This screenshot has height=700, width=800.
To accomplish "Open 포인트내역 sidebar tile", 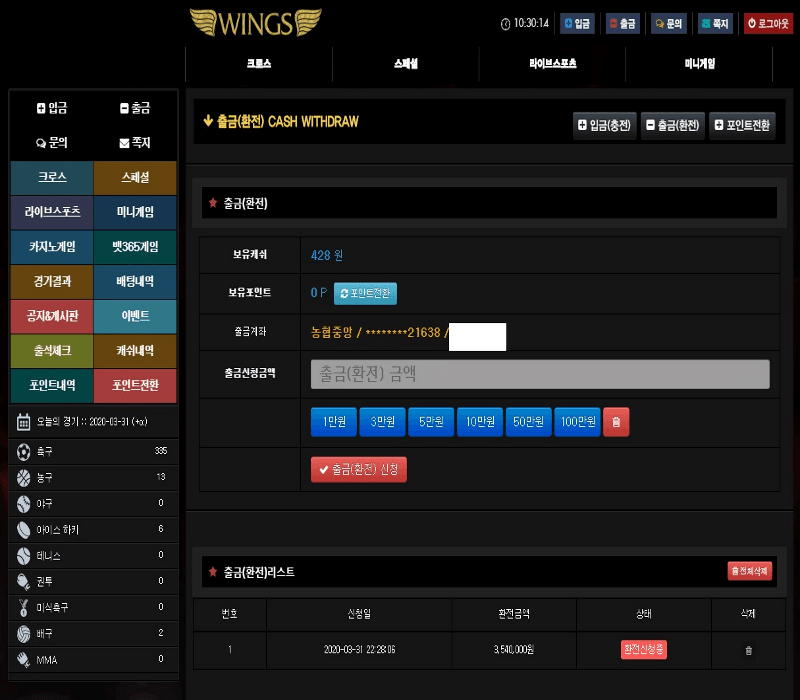I will click(x=52, y=386).
